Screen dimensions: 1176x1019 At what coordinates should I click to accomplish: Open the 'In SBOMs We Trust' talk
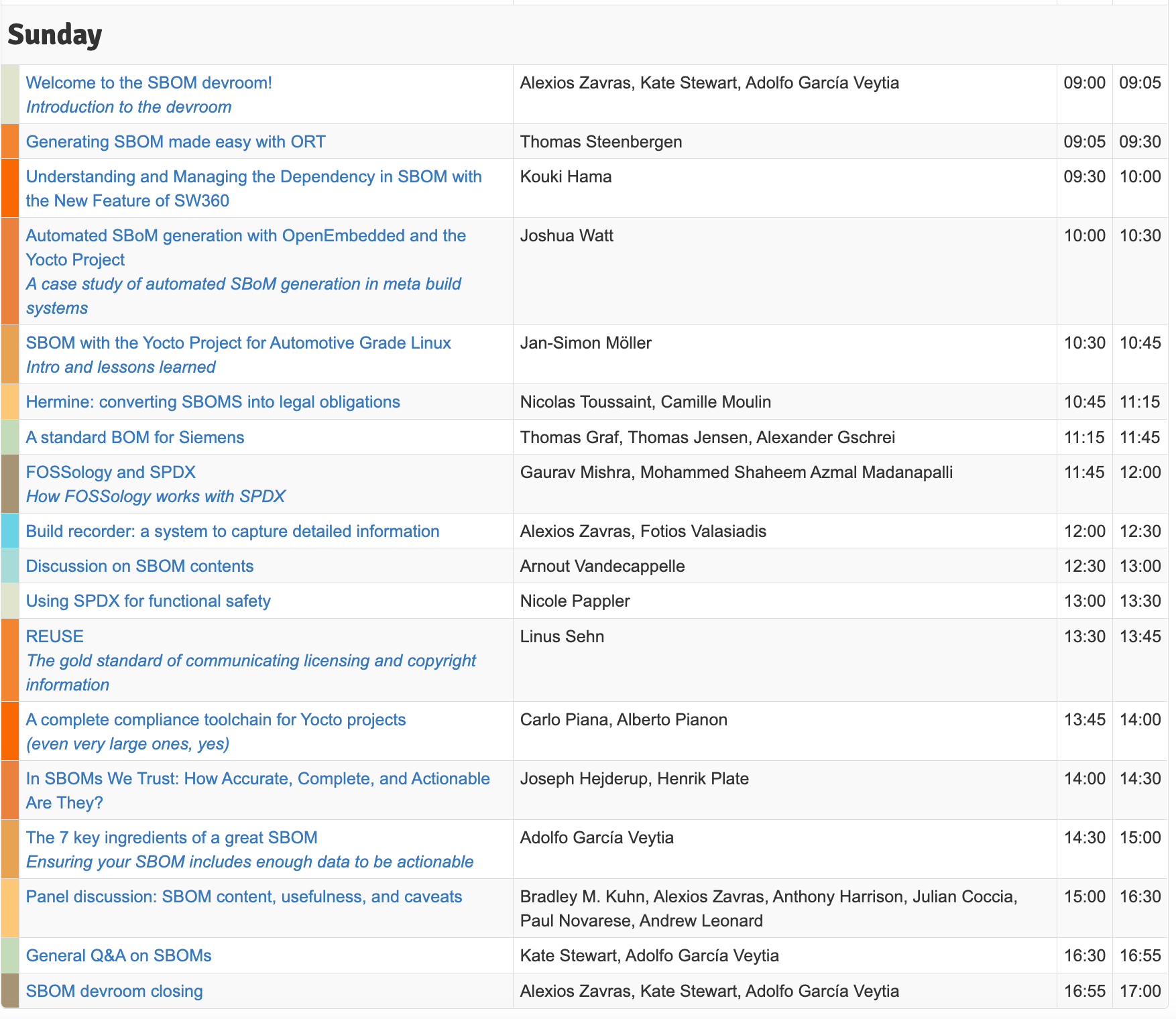257,790
